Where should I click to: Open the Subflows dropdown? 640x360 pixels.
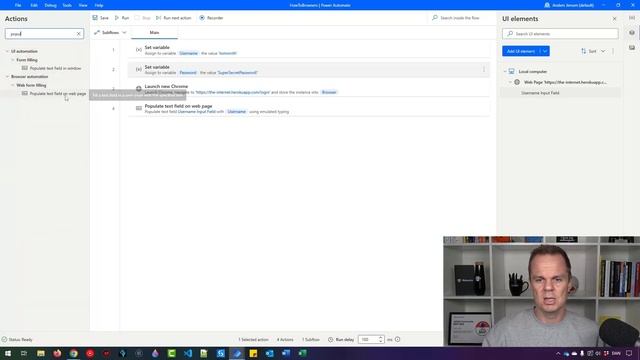pyautogui.click(x=111, y=32)
